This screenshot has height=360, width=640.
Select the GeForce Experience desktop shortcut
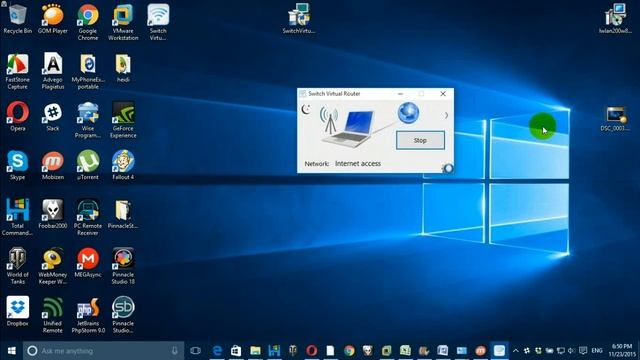123,120
